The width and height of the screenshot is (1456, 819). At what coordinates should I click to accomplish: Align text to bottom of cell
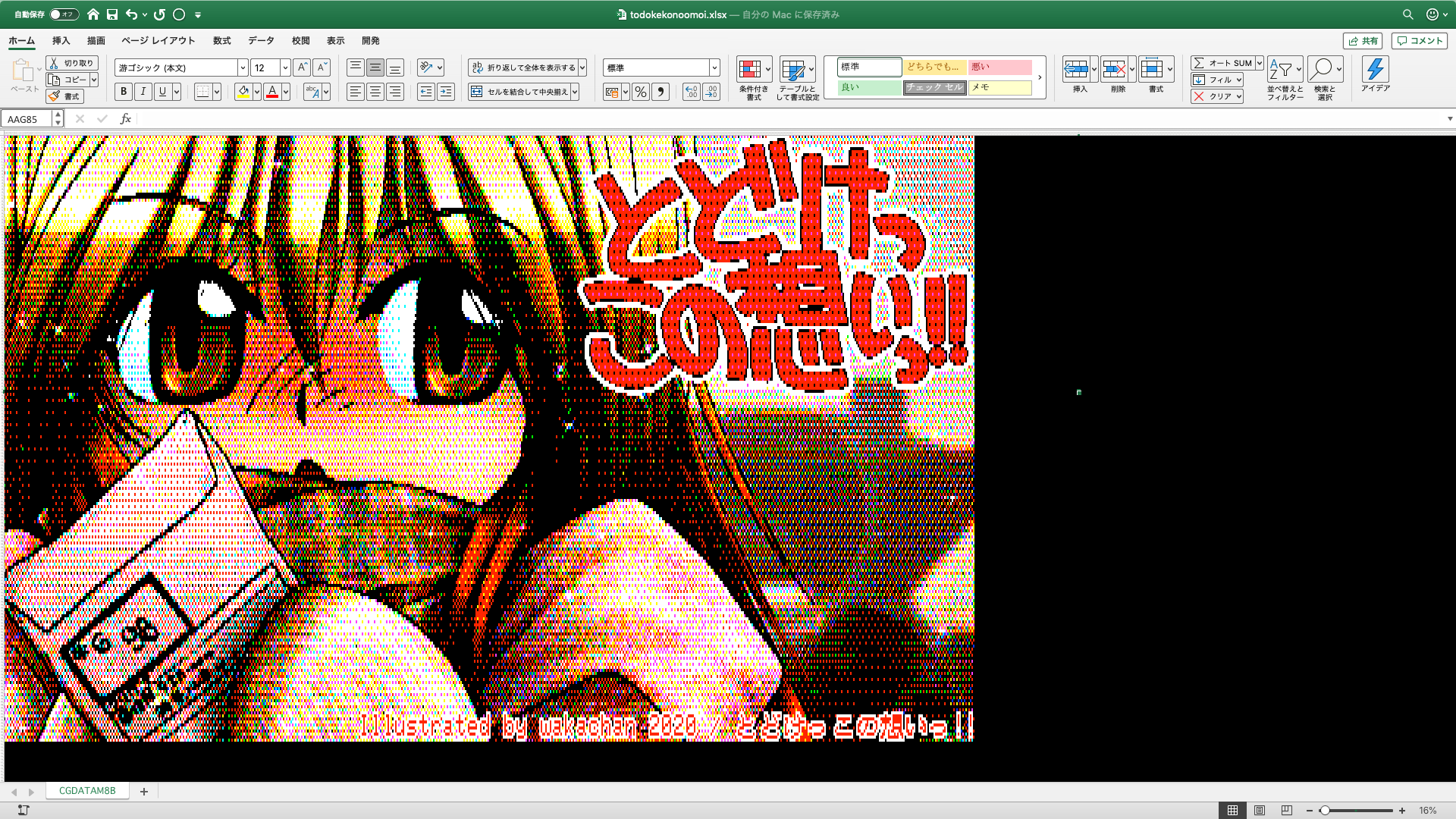pos(394,67)
